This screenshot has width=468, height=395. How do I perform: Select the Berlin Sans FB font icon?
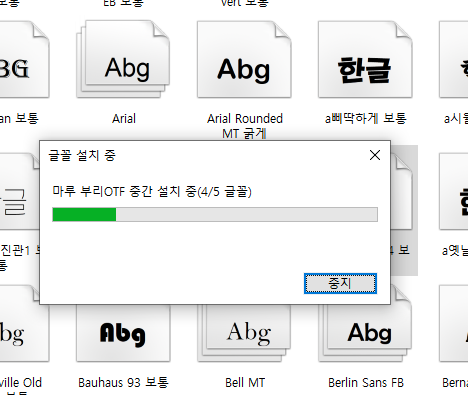(365, 333)
